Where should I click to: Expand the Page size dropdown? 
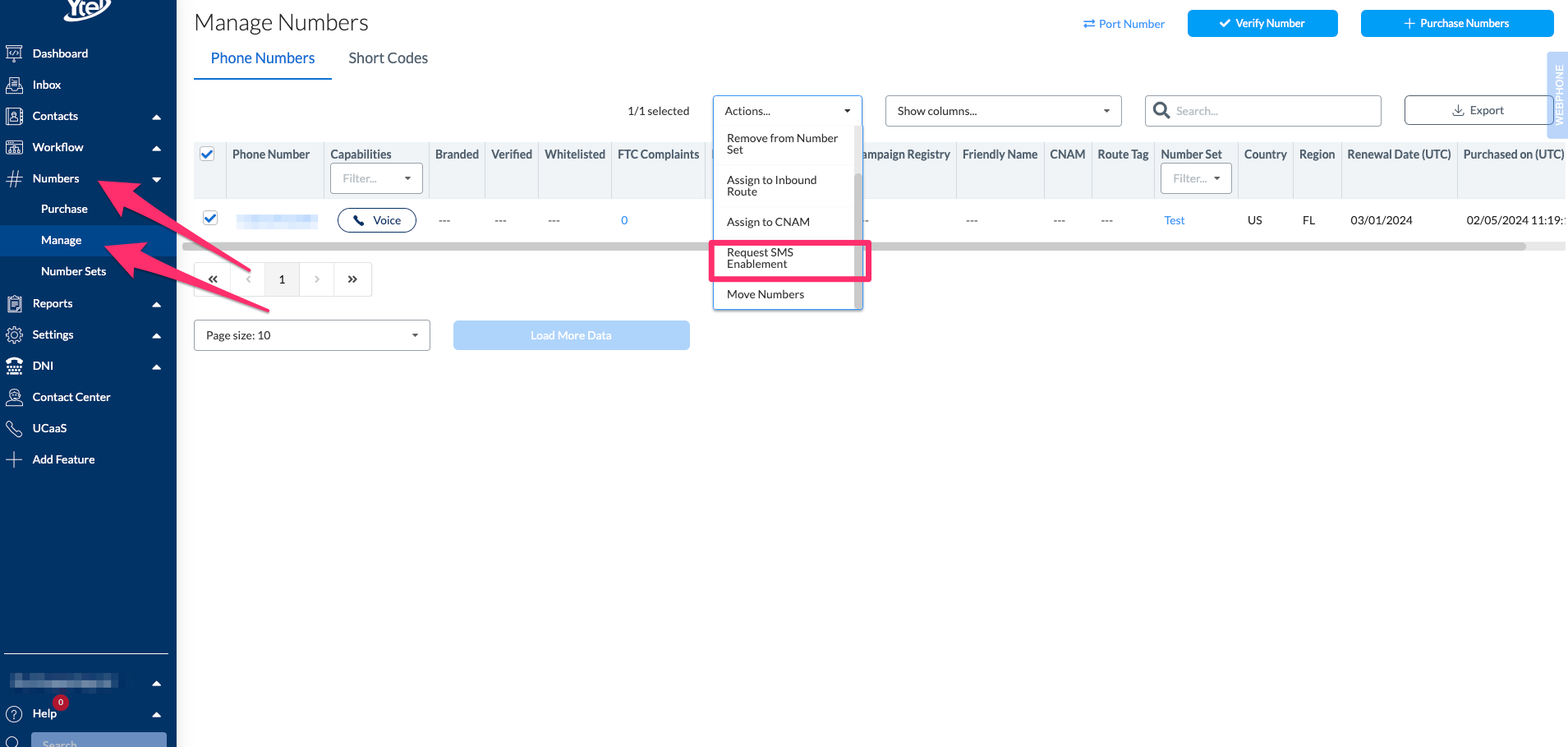(x=311, y=334)
